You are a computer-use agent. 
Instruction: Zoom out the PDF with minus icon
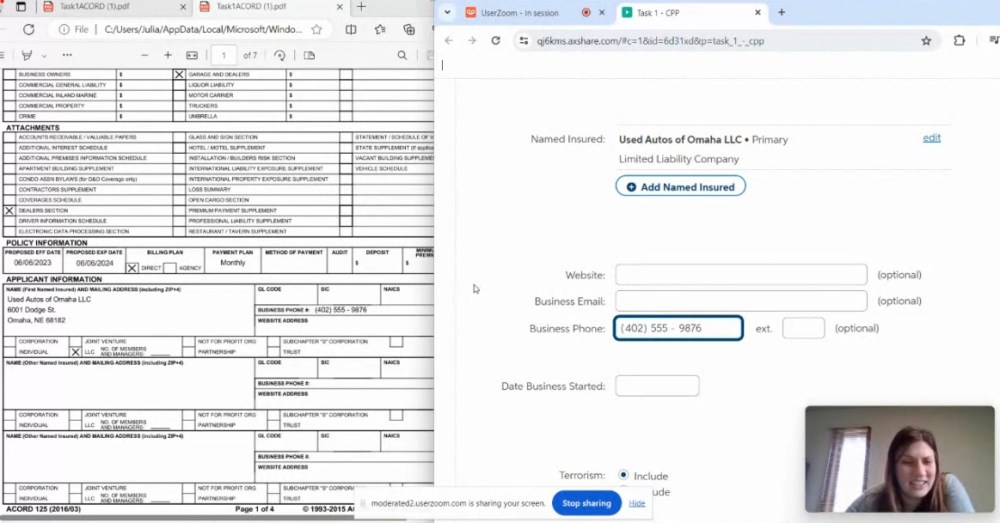(144, 55)
